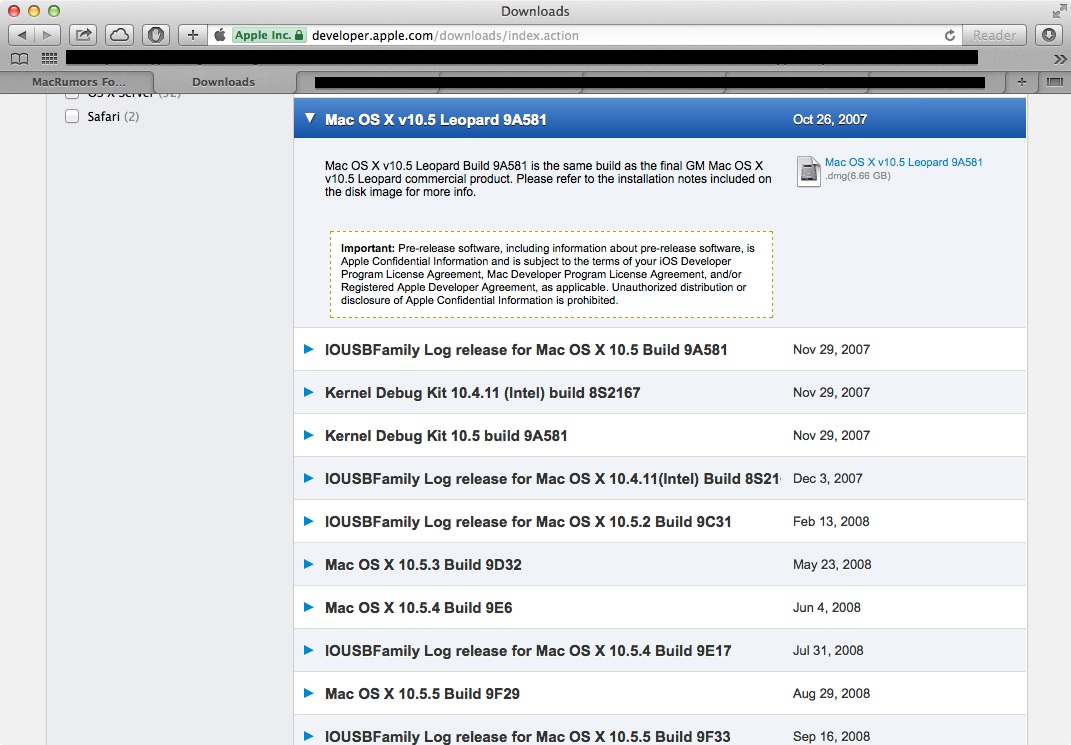Show all tabs with the tab overview icon
This screenshot has width=1071, height=745.
(1055, 82)
